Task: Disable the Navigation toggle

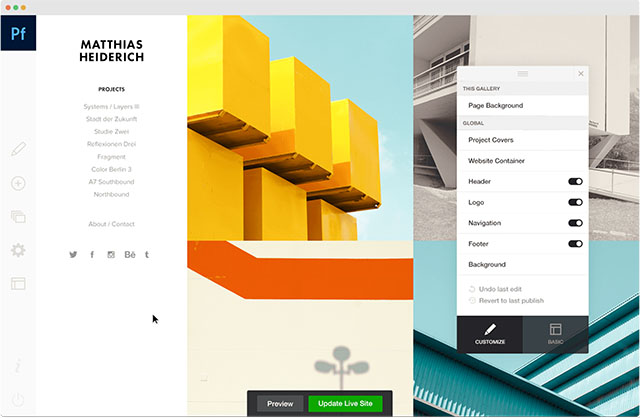Action: (575, 223)
